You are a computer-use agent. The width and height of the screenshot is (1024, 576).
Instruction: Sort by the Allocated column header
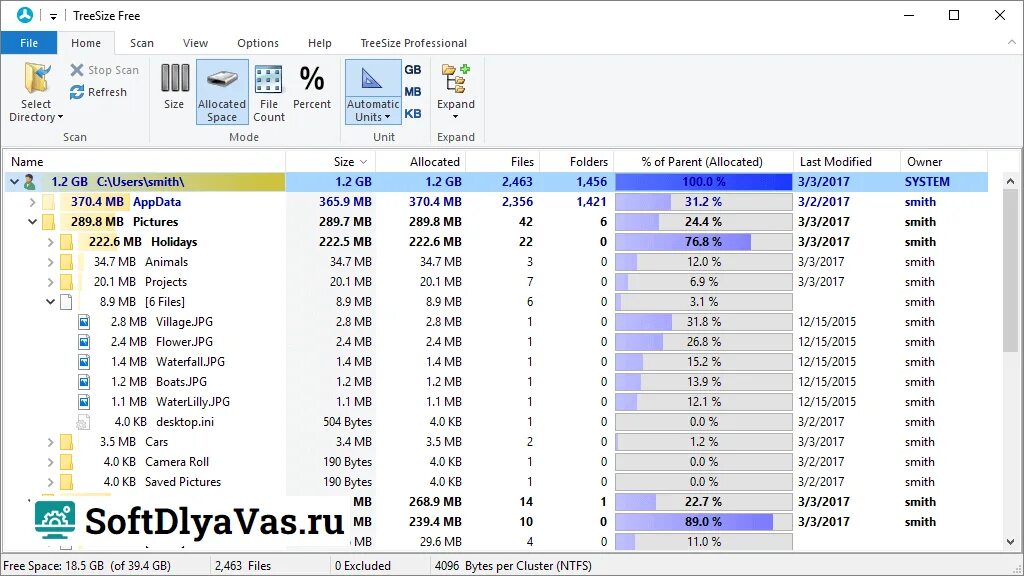[x=421, y=161]
